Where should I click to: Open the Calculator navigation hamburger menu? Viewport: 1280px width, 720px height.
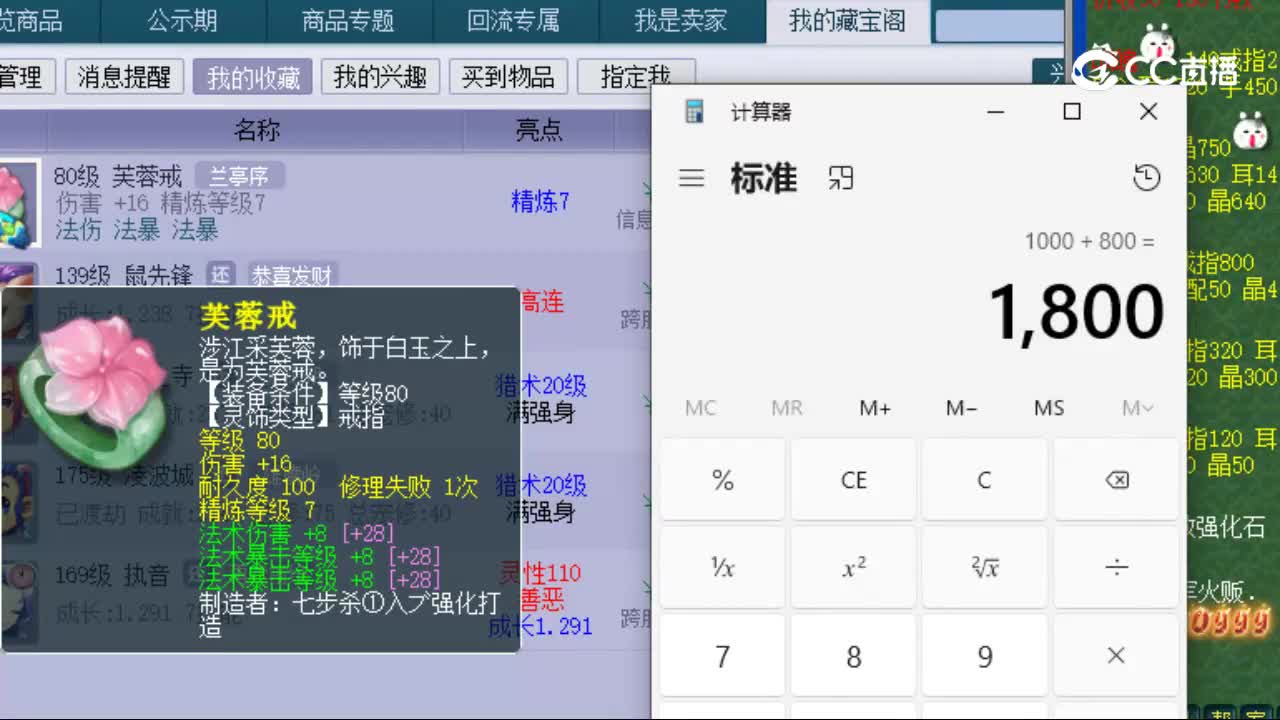[x=691, y=179]
